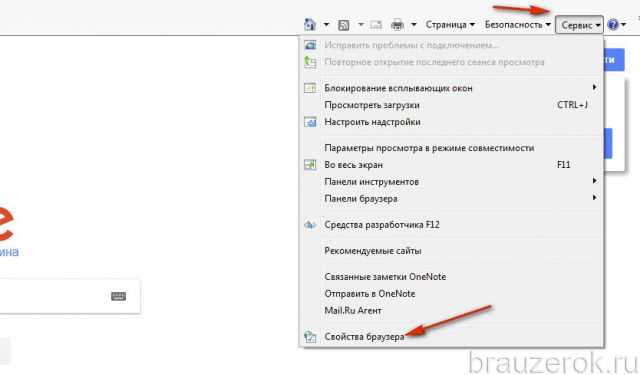Click the Help question mark icon

(613, 25)
